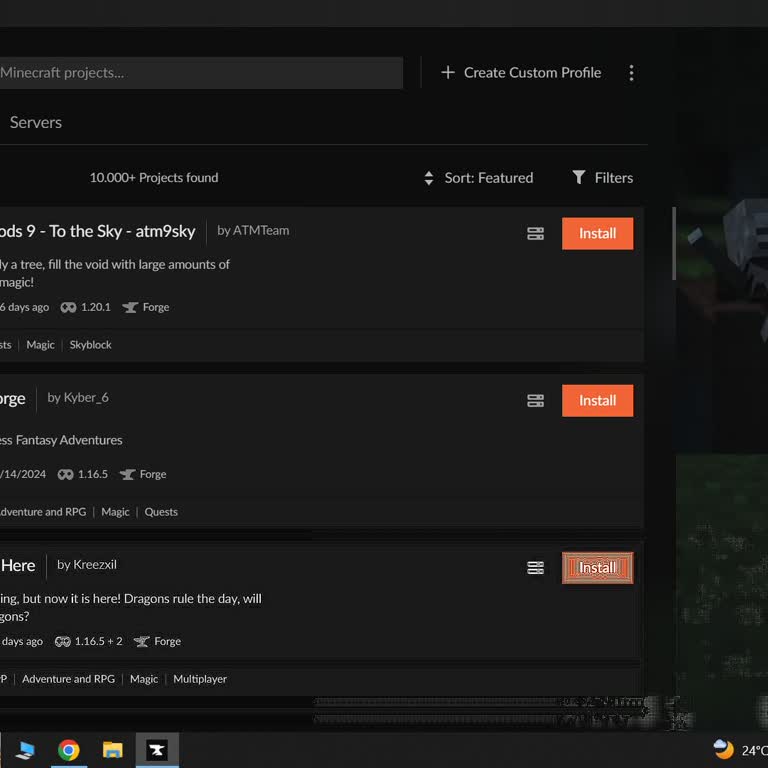Click Magic tag in Kreezxil card
The height and width of the screenshot is (768, 768).
coord(144,679)
